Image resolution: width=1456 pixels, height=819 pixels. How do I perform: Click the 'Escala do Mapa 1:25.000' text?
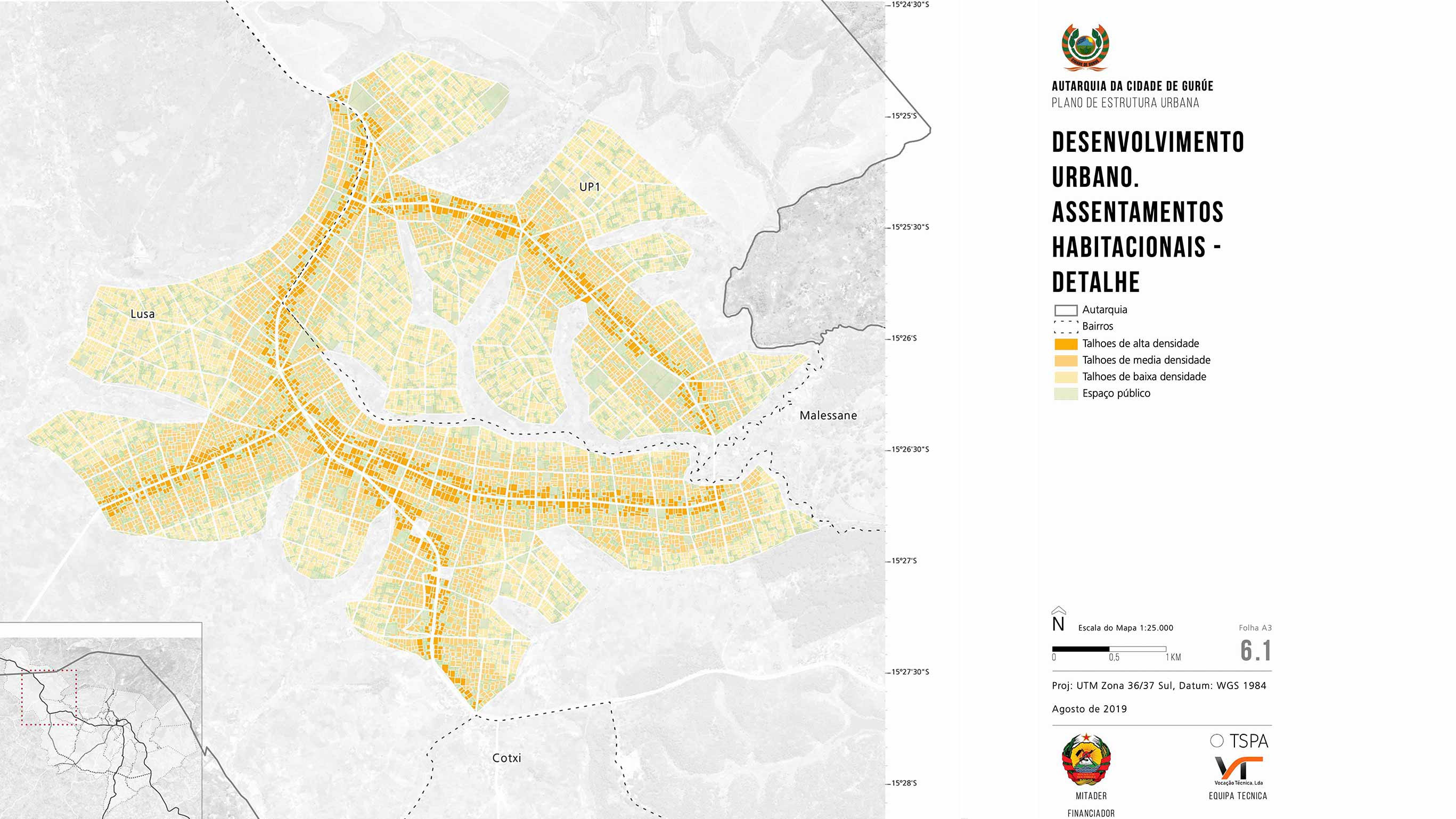tap(1125, 628)
